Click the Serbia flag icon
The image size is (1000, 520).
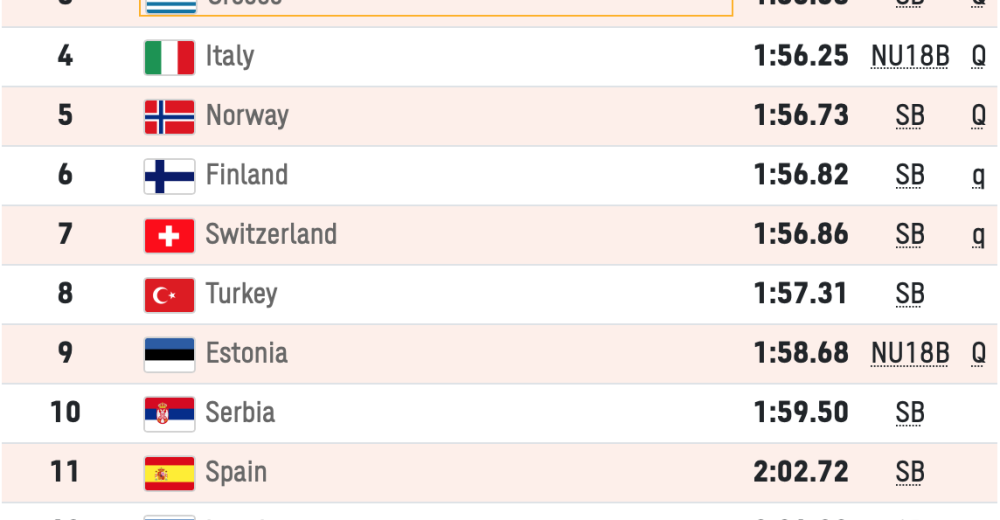[169, 413]
